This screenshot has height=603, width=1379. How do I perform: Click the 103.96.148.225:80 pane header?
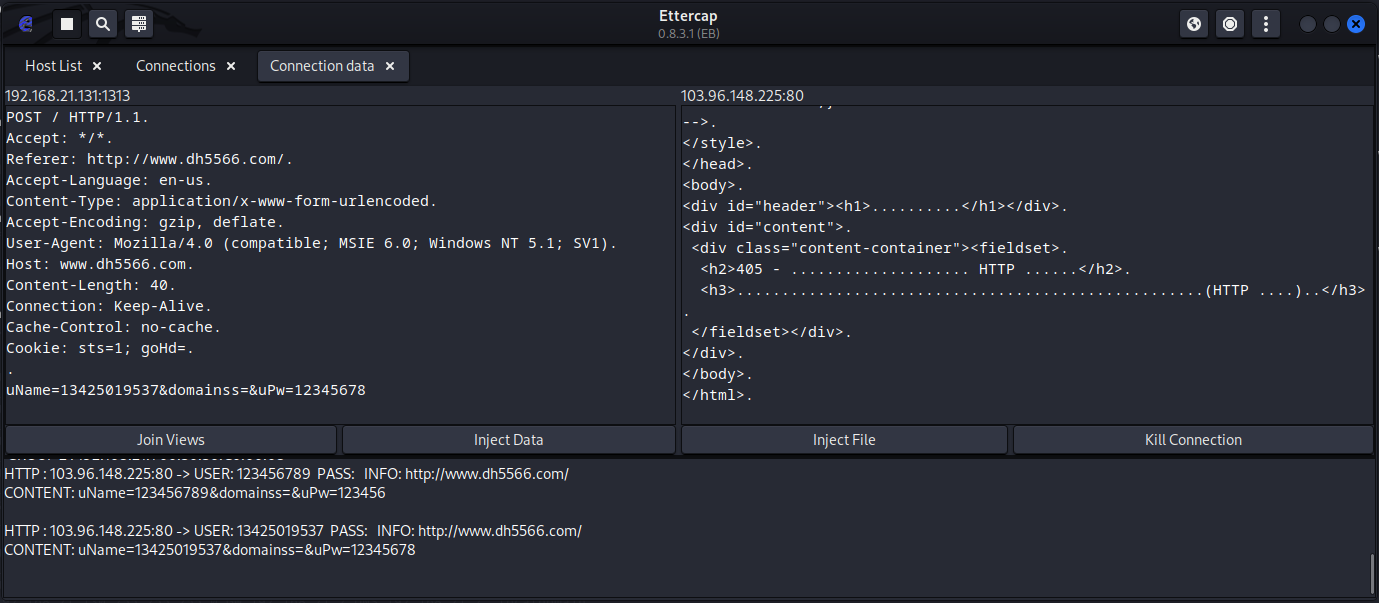click(742, 96)
